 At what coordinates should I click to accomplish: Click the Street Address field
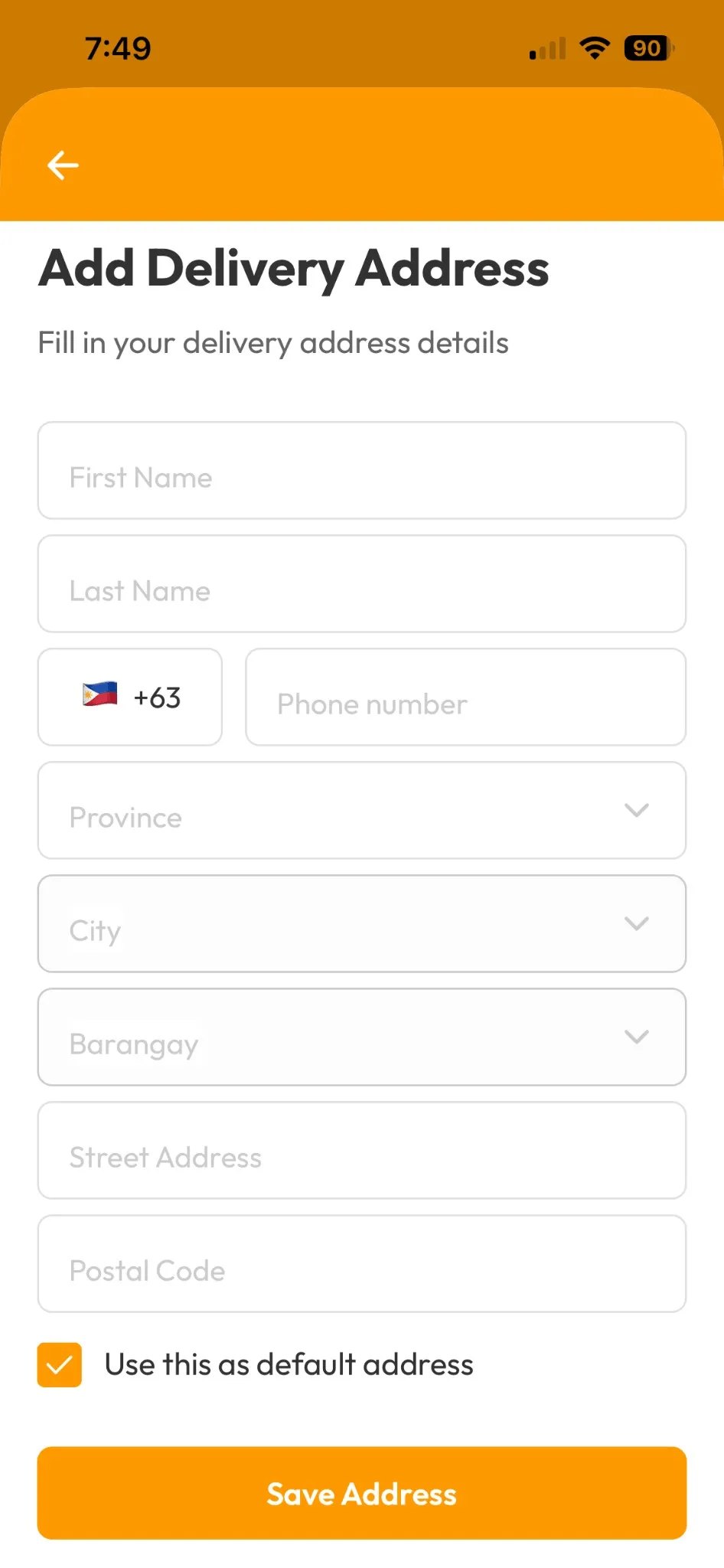click(x=361, y=1150)
